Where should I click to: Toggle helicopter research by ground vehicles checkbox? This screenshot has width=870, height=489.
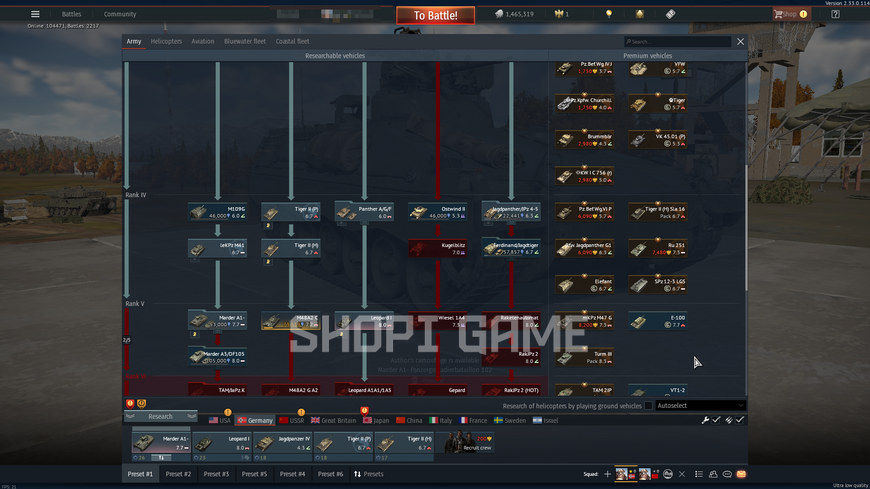(x=648, y=406)
